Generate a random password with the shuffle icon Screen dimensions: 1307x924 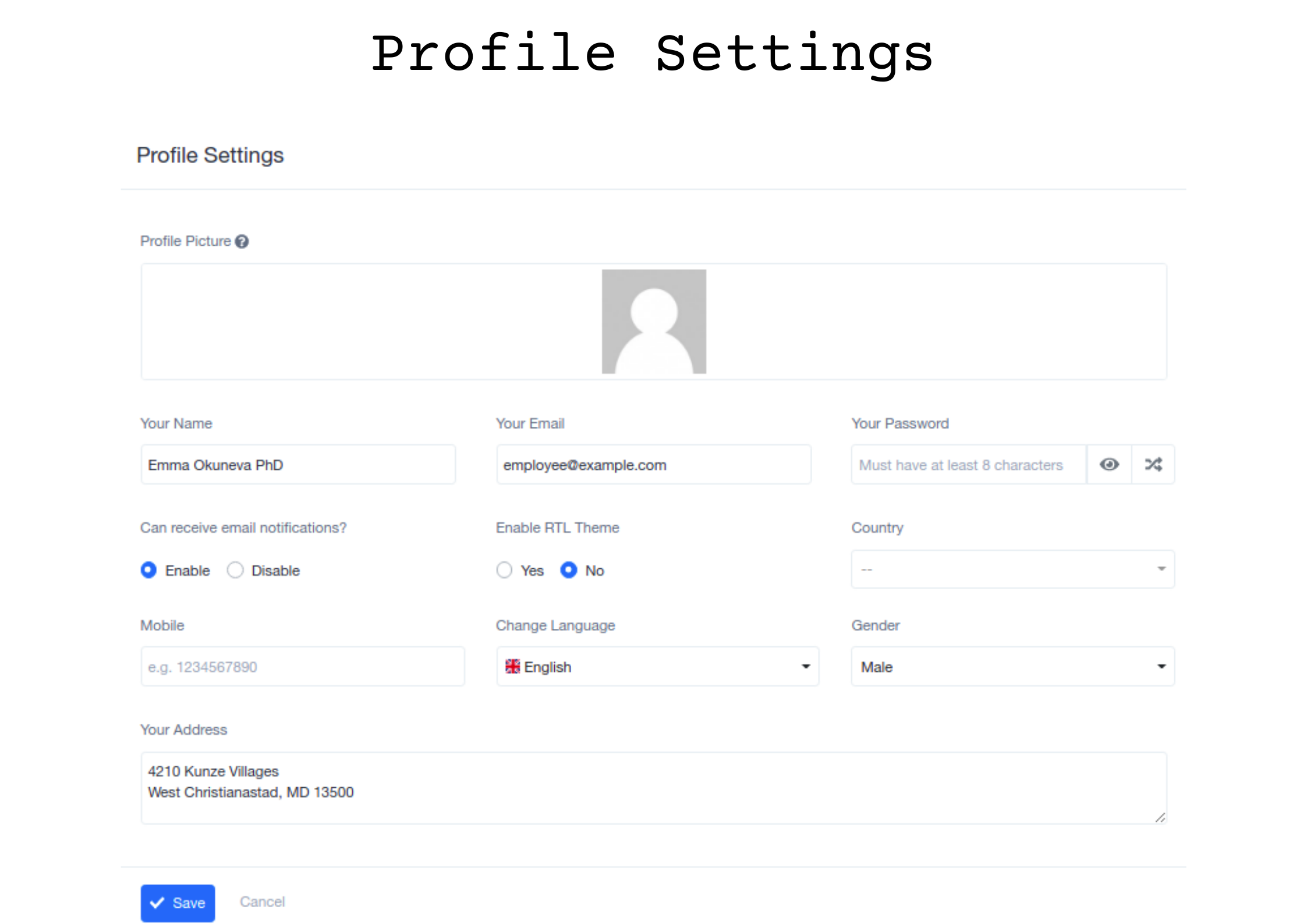[x=1153, y=464]
